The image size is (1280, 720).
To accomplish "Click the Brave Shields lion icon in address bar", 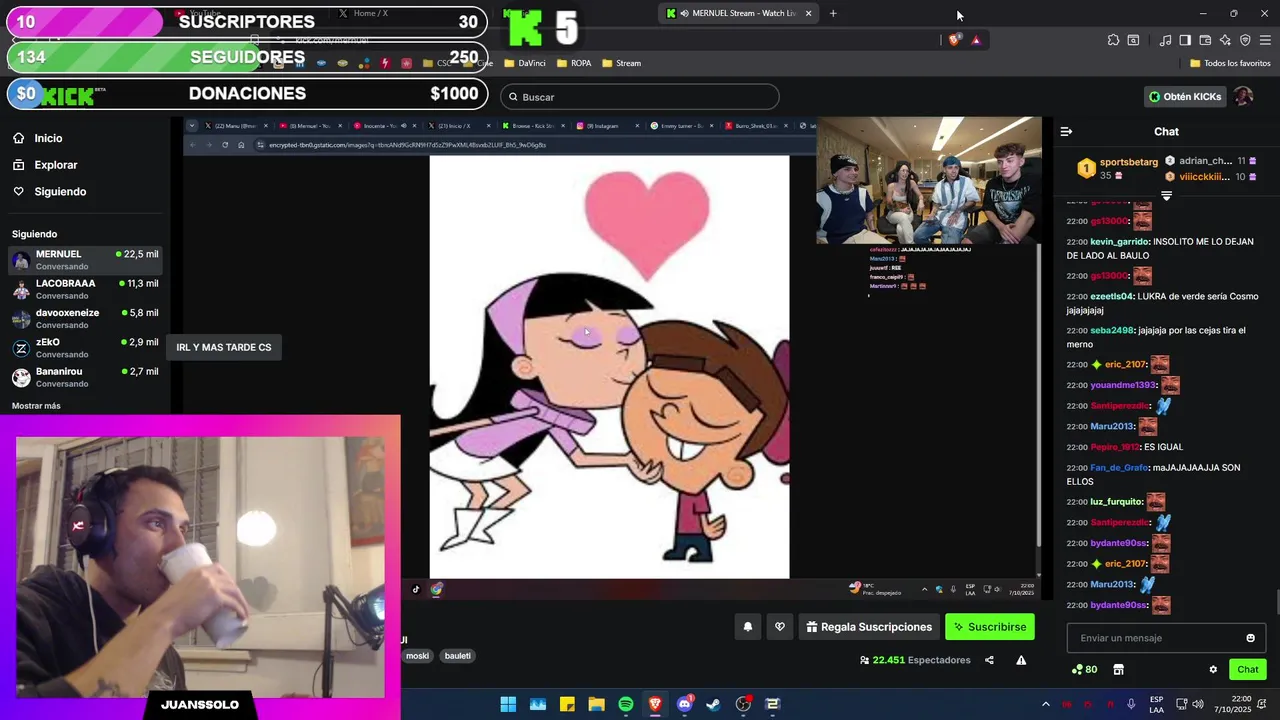I will 954,40.
